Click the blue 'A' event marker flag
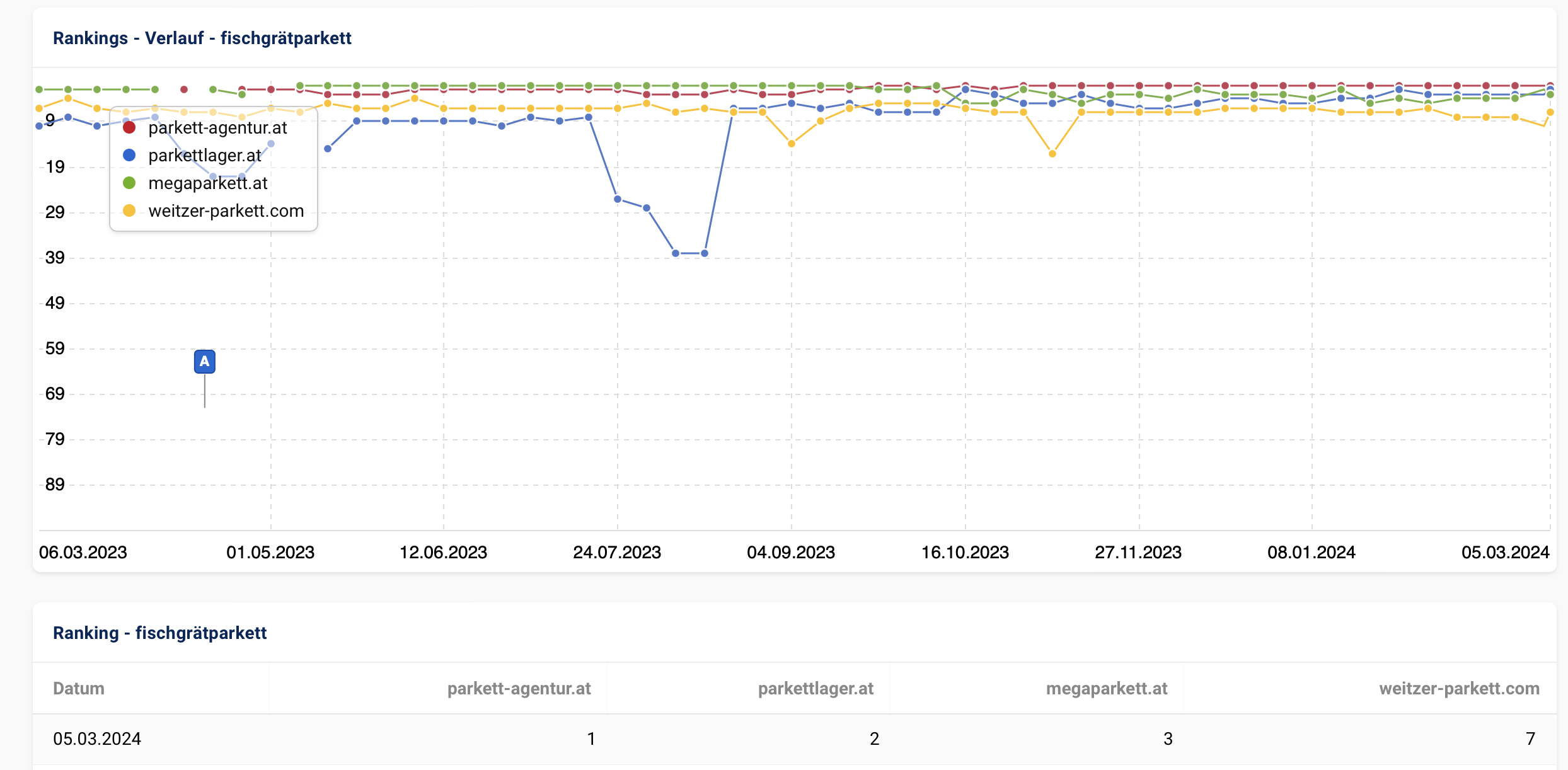Screen dimensions: 1568x770 [x=204, y=362]
